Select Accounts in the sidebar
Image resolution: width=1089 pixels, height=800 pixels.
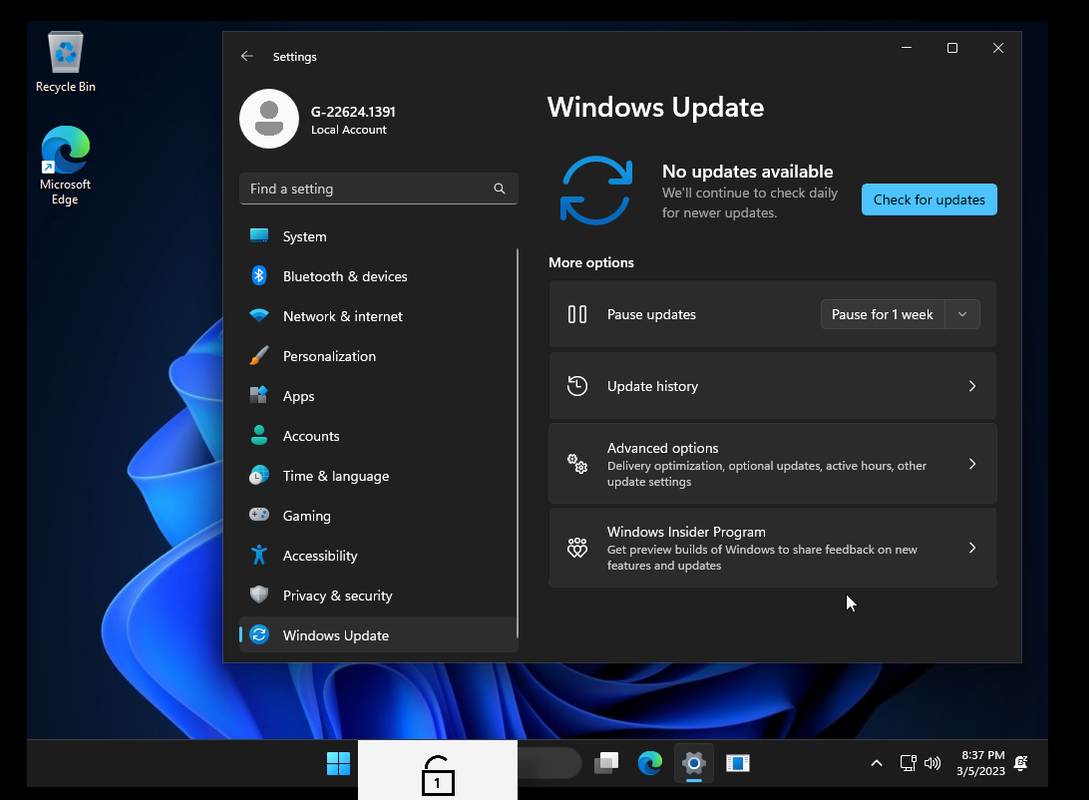click(x=378, y=435)
